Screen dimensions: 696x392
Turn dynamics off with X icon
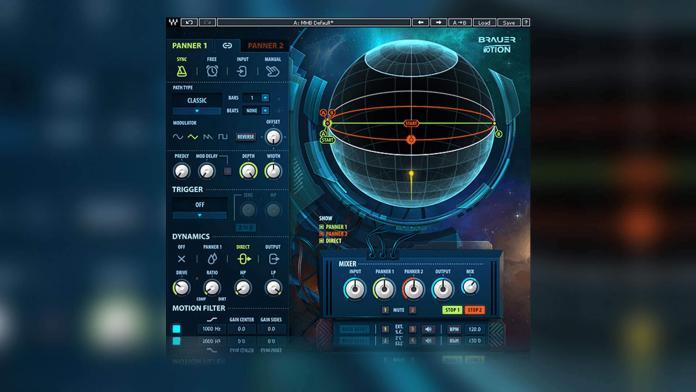click(182, 259)
